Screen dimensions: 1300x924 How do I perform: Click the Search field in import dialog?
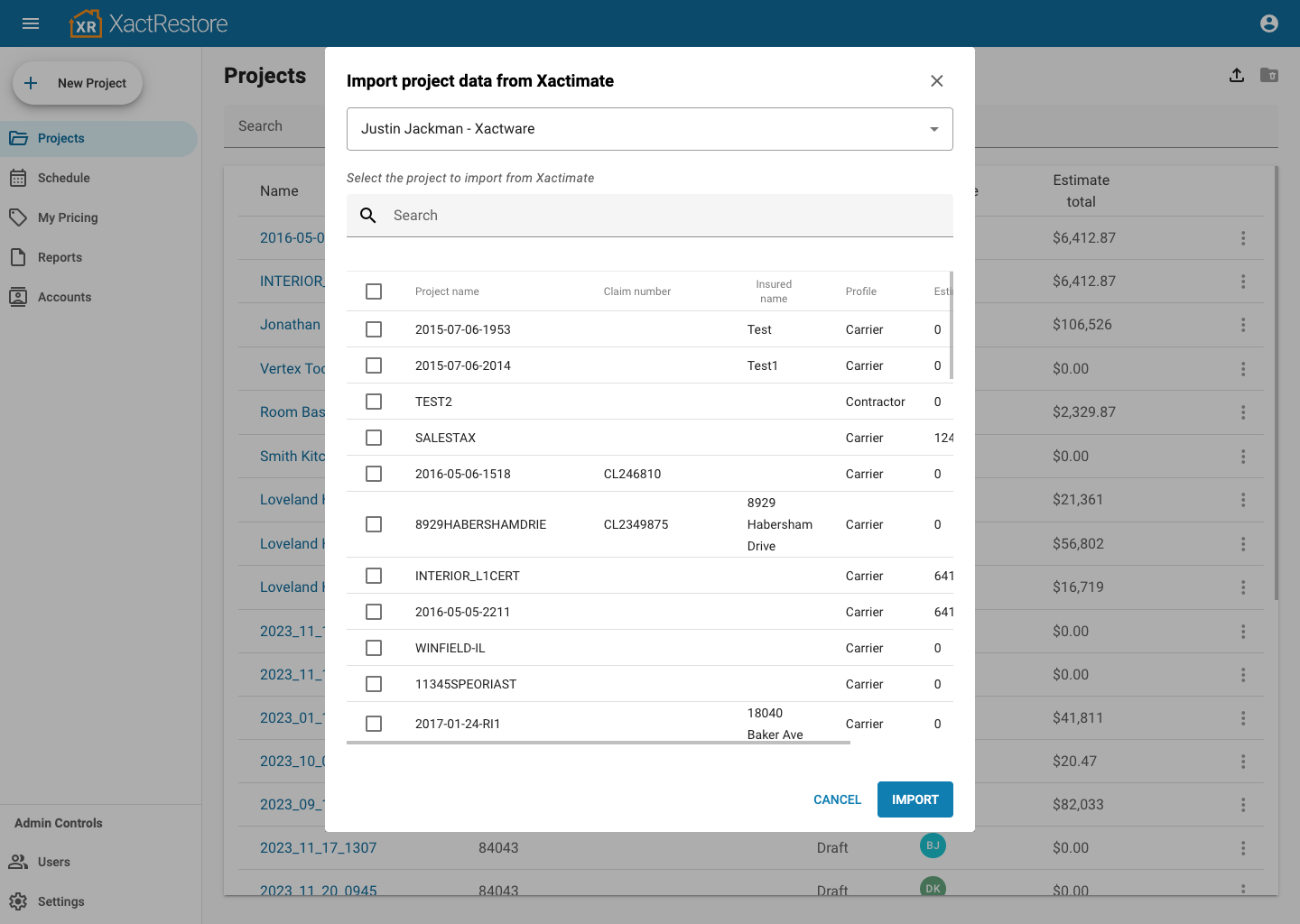pyautogui.click(x=650, y=216)
